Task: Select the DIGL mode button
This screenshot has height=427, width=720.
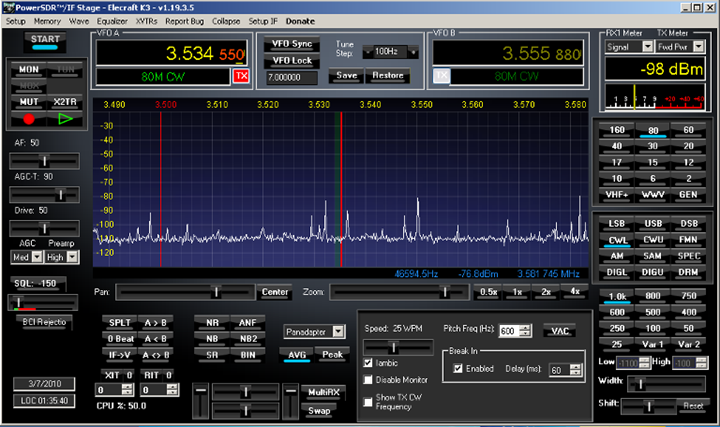Action: [x=617, y=272]
